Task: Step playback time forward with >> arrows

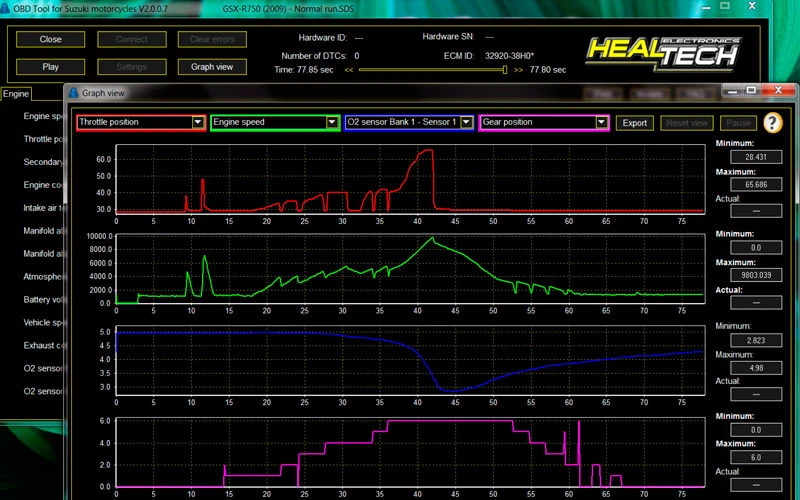Action: pos(518,70)
